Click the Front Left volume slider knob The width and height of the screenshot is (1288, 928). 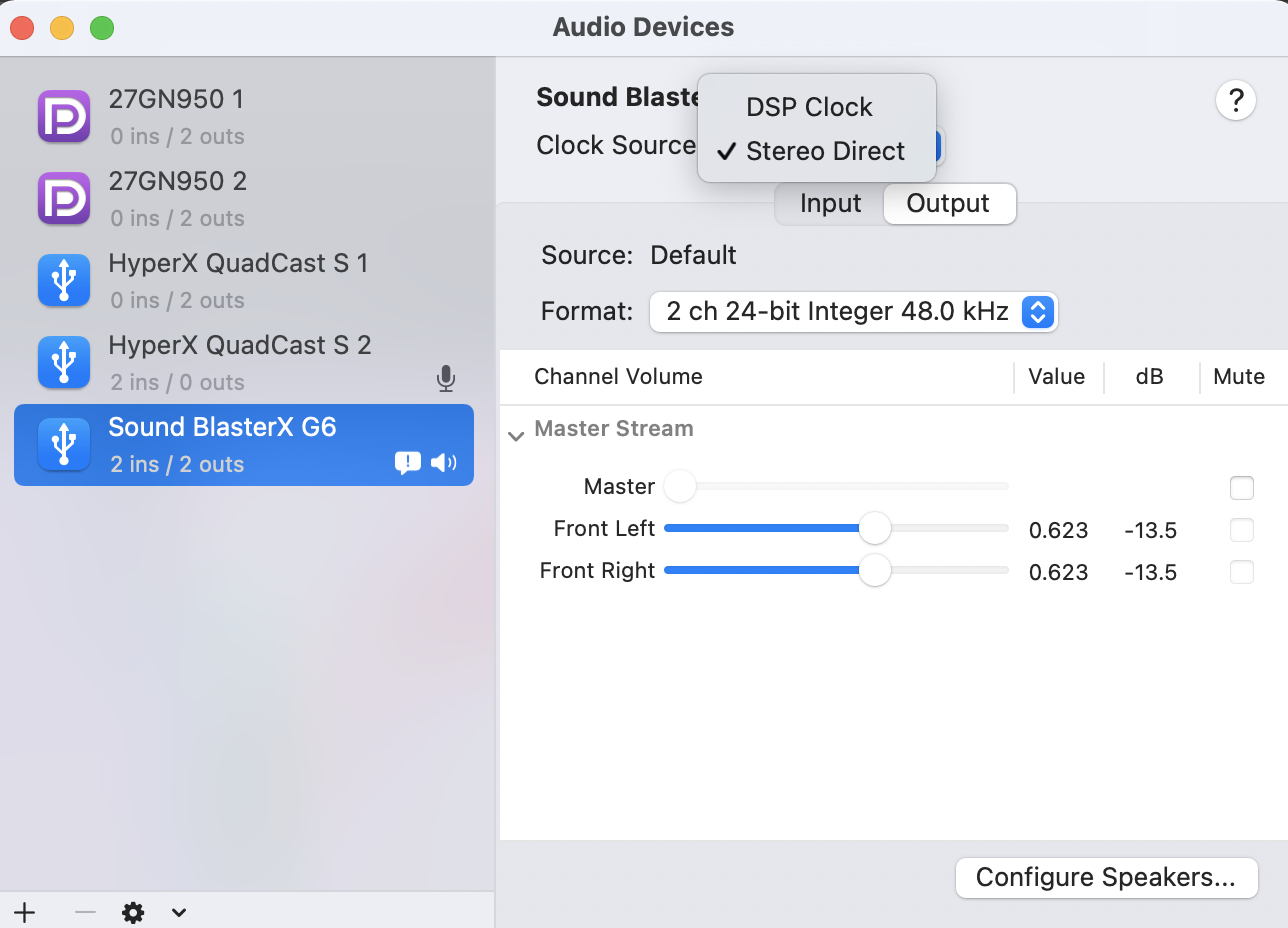point(875,528)
